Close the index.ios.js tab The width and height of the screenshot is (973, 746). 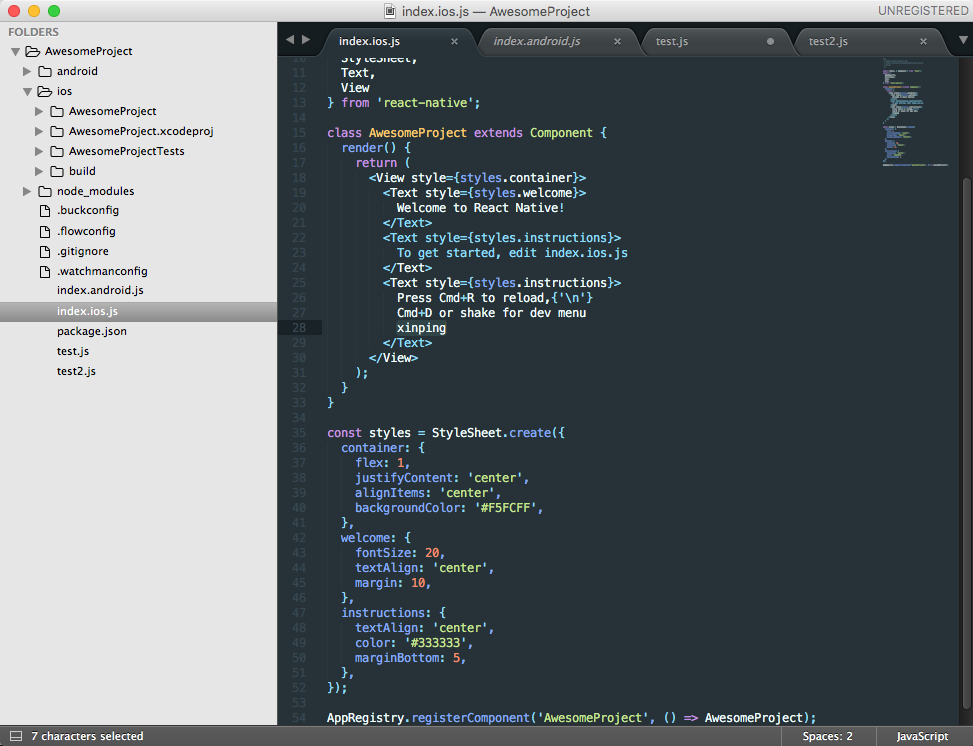coord(455,42)
